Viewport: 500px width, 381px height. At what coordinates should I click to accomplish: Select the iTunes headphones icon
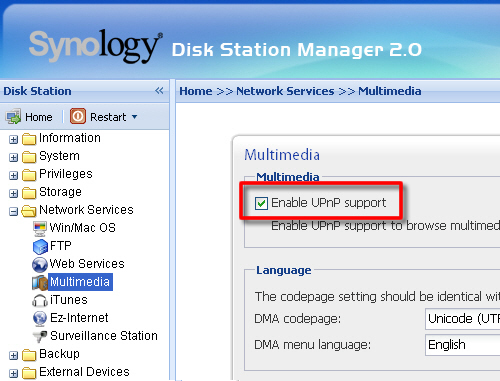[x=40, y=300]
